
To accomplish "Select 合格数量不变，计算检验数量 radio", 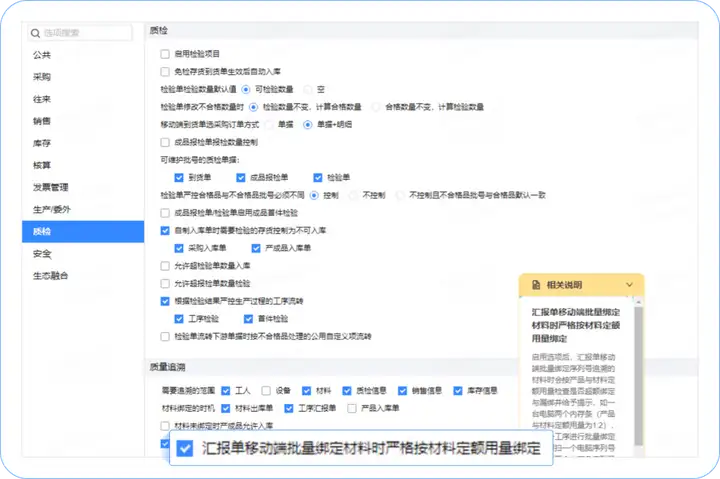I will (x=376, y=107).
